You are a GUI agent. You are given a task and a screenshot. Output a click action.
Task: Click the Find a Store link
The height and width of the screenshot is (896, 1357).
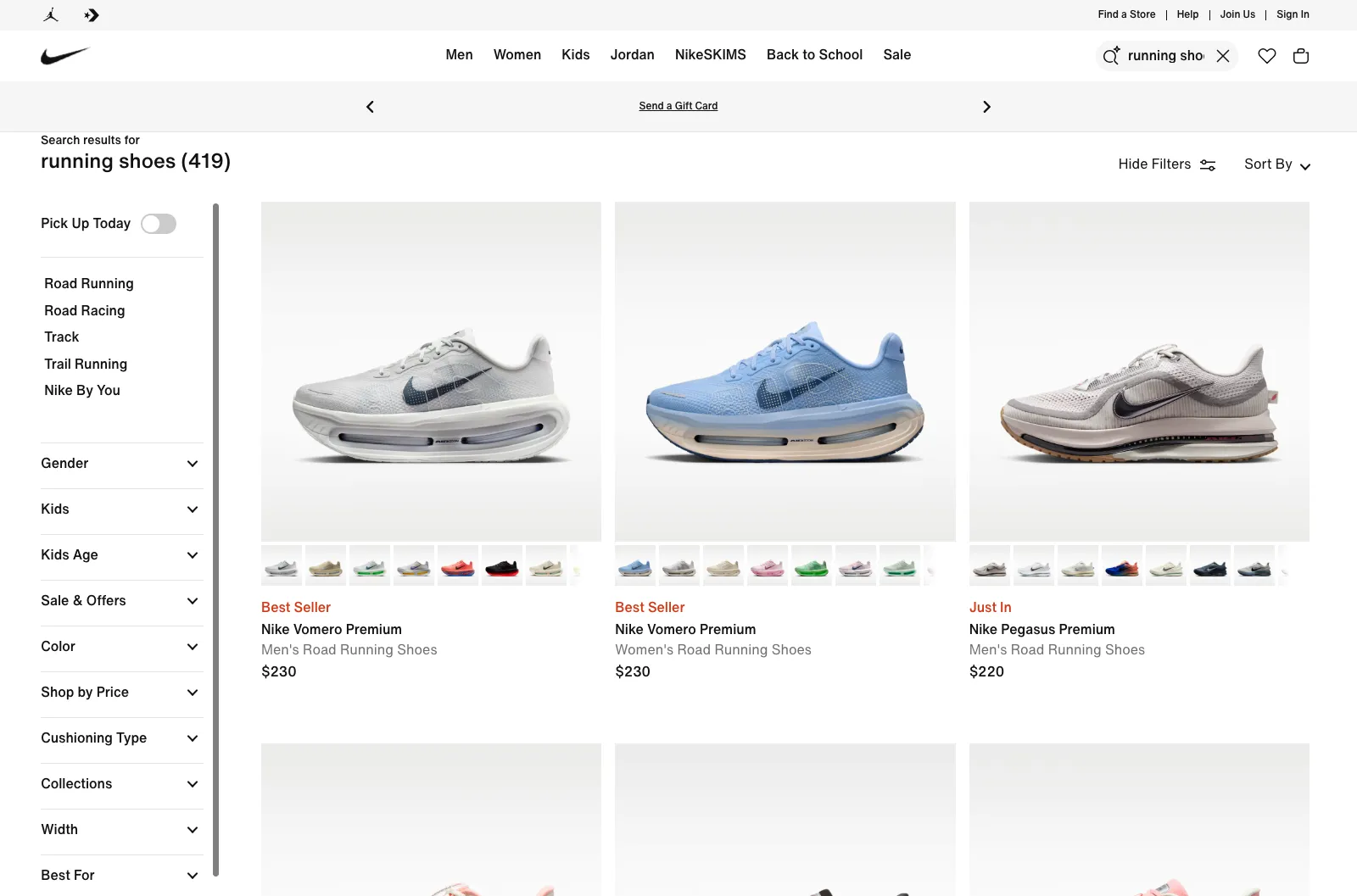pos(1126,14)
